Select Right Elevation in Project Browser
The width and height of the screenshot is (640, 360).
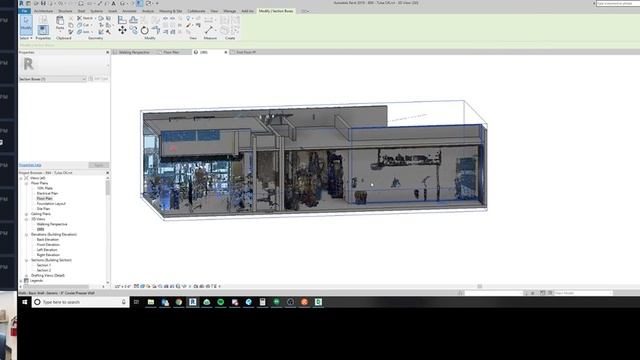coord(48,255)
